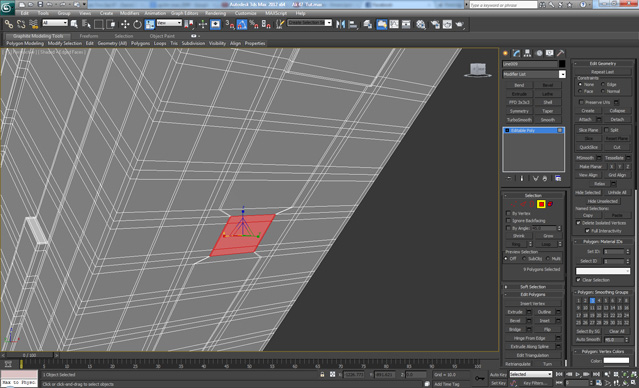Select the Select and Rotate tool

pyautogui.click(x=137, y=24)
